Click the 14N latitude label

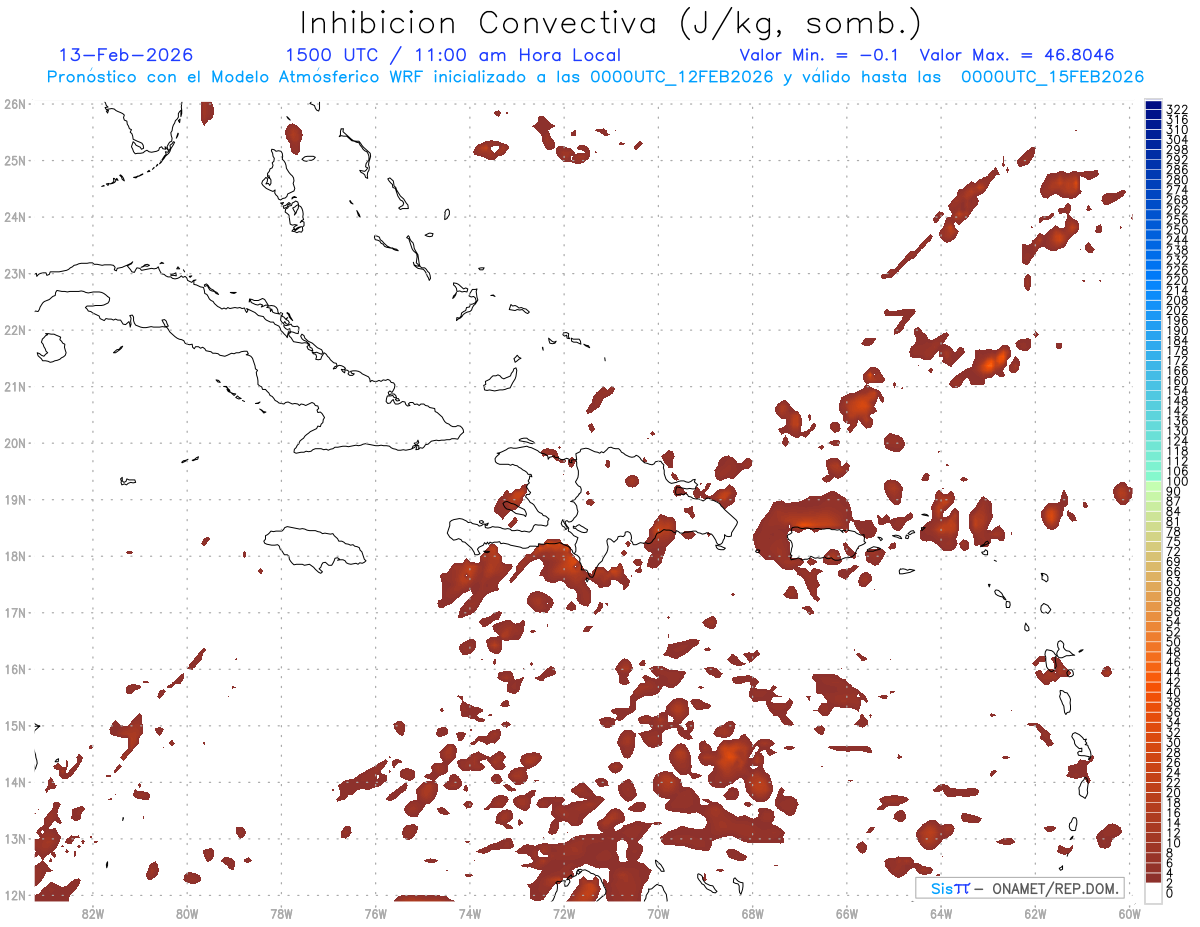click(15, 782)
